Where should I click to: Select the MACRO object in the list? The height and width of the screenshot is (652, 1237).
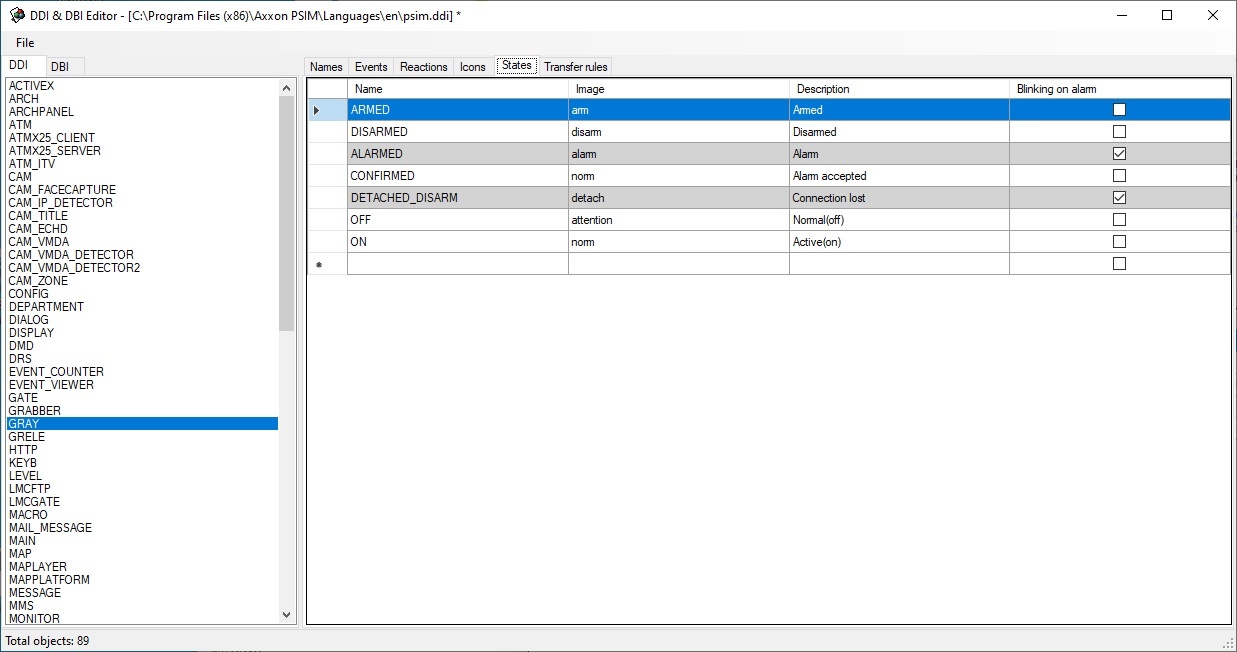tap(28, 515)
